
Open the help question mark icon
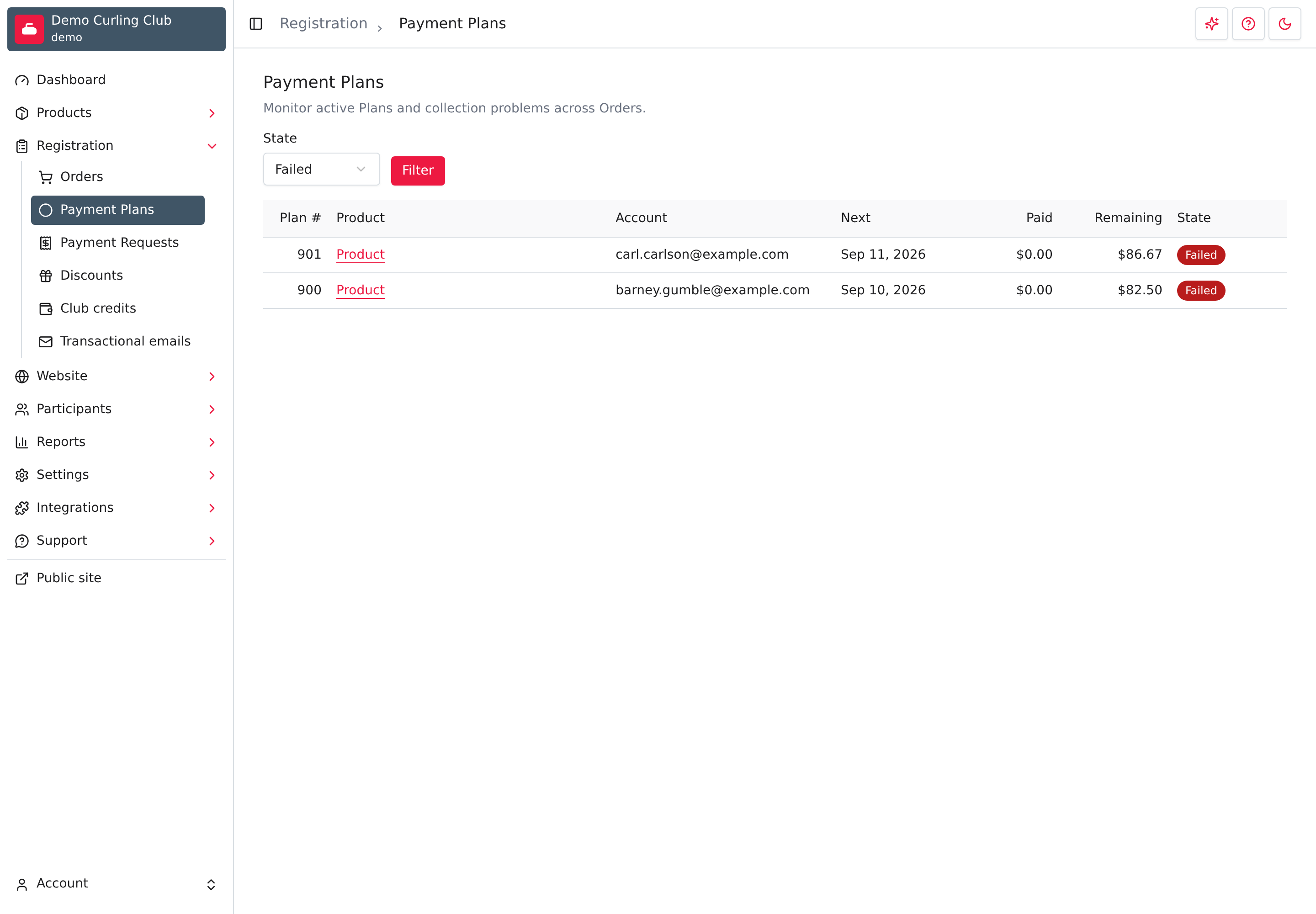point(1248,23)
